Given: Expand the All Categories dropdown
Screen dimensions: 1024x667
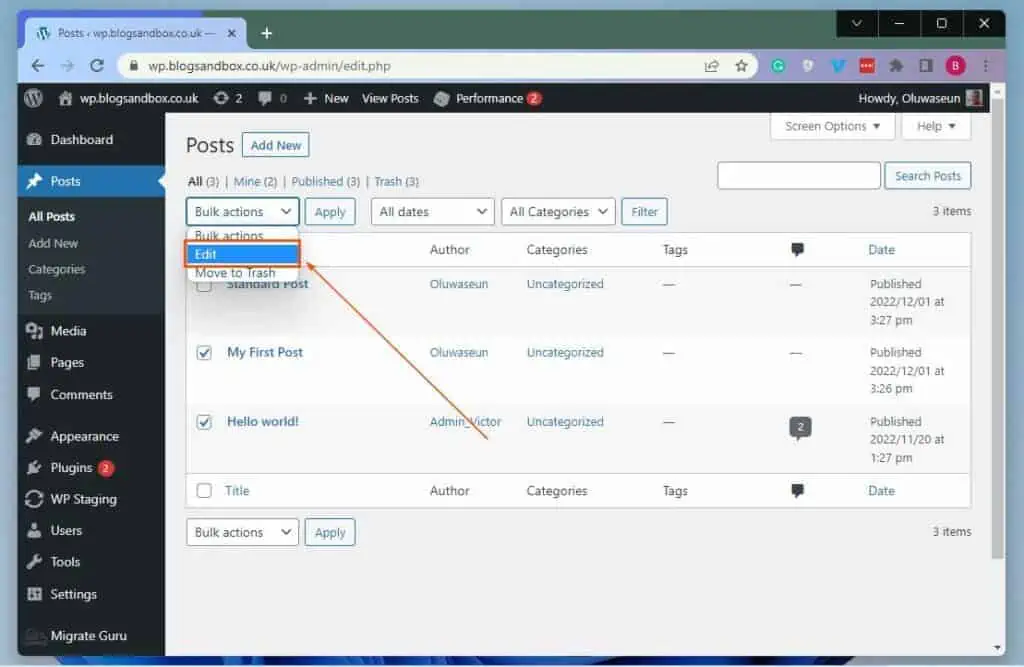Looking at the screenshot, I should (557, 211).
